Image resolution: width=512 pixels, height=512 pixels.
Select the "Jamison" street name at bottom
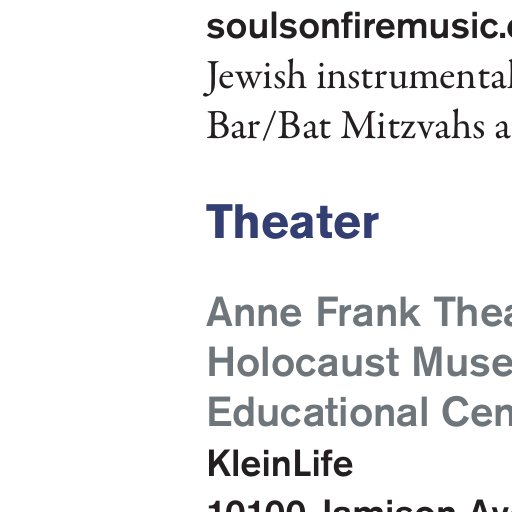[388, 507]
